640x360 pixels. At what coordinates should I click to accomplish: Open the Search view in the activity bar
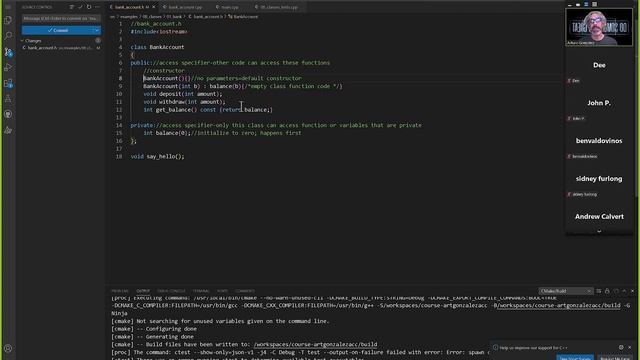[x=8, y=36]
